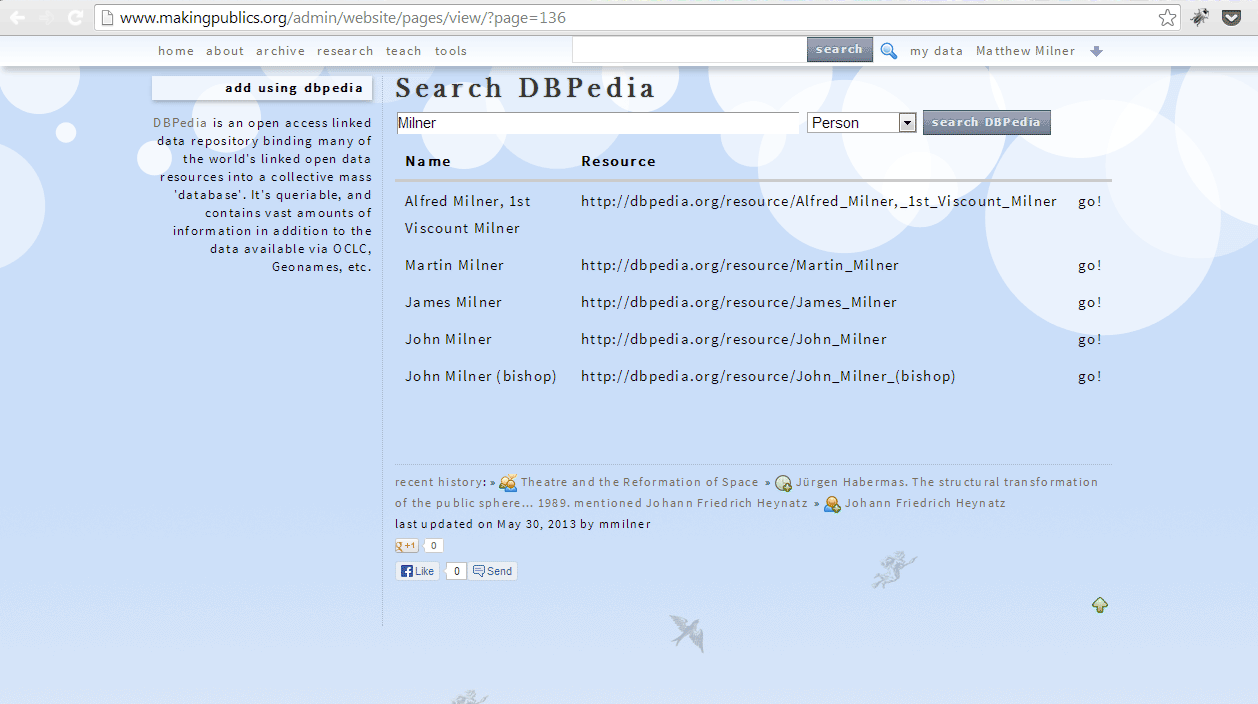1258x704 pixels.
Task: Click the Matthew Milner user name
Action: point(1026,51)
